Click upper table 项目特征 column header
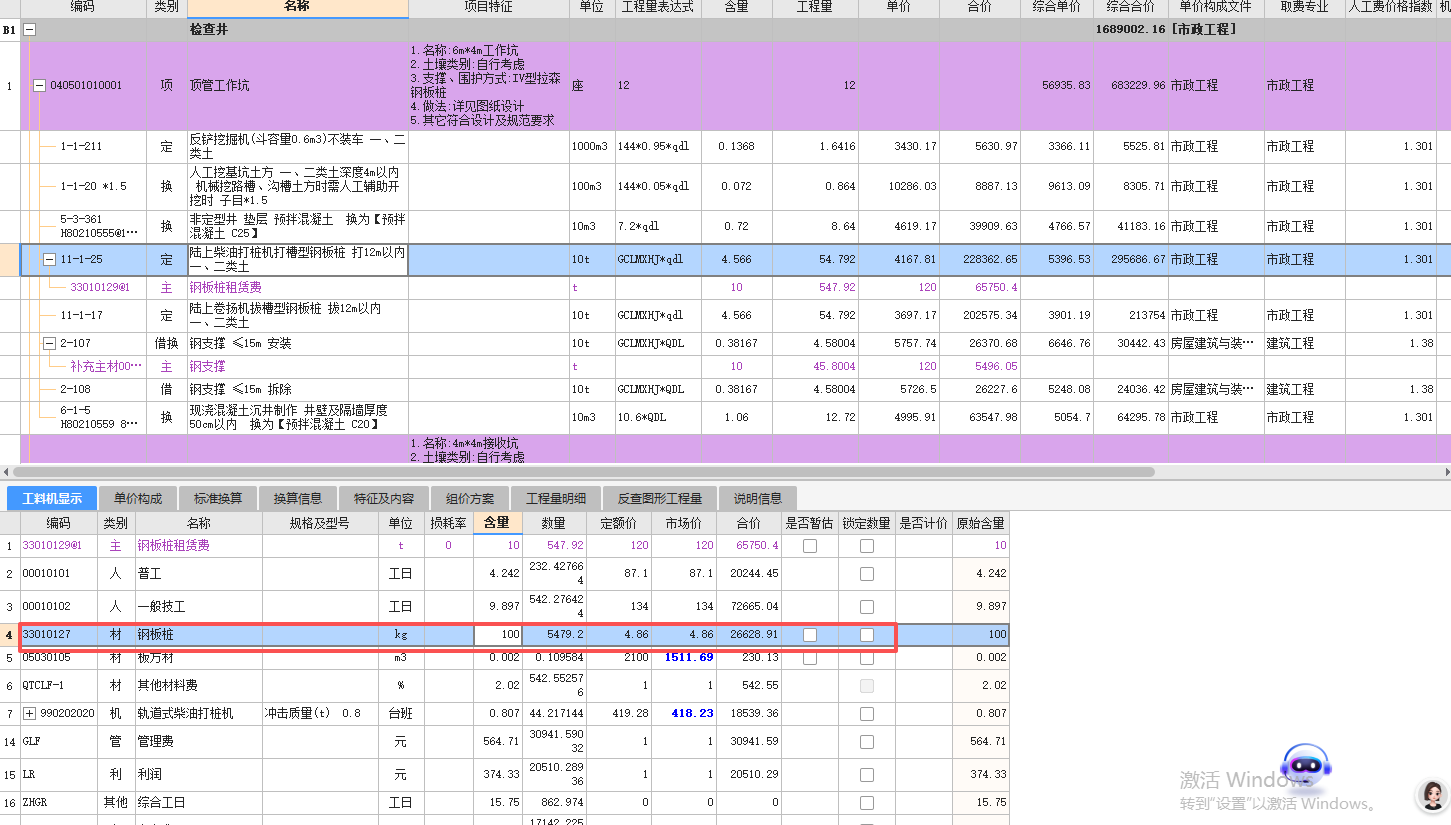This screenshot has height=825, width=1451. click(488, 8)
